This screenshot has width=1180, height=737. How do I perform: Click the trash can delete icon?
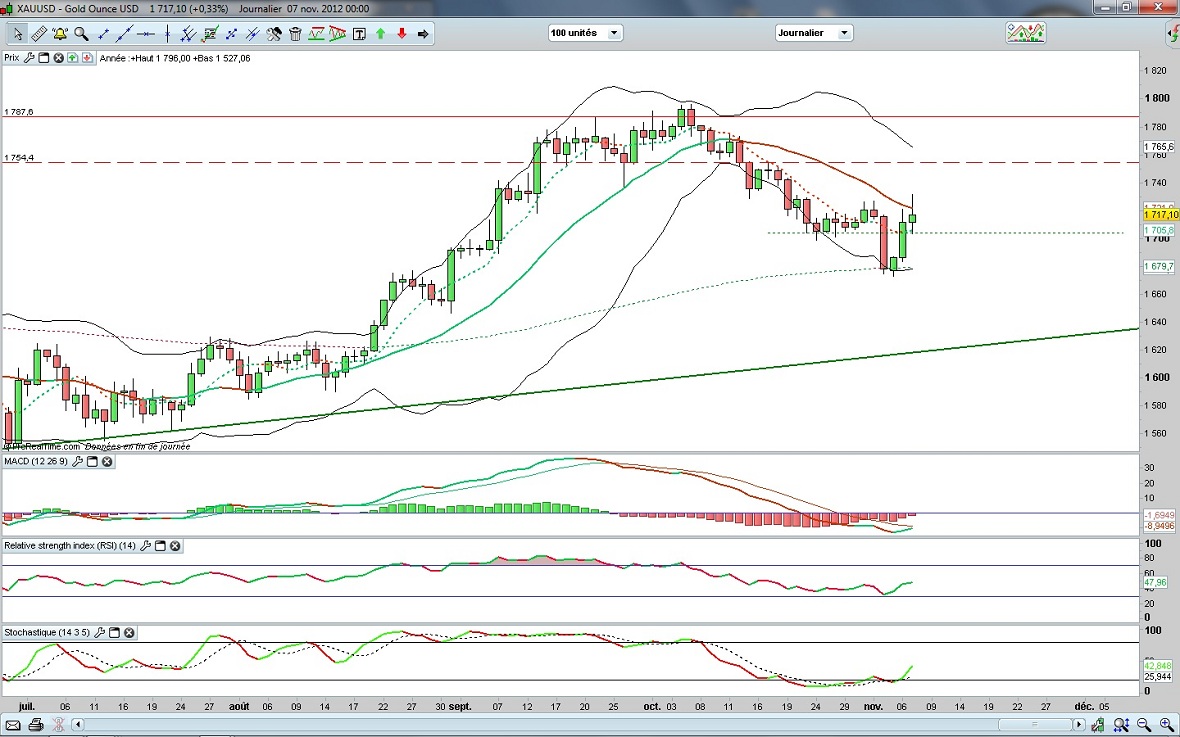(x=295, y=34)
